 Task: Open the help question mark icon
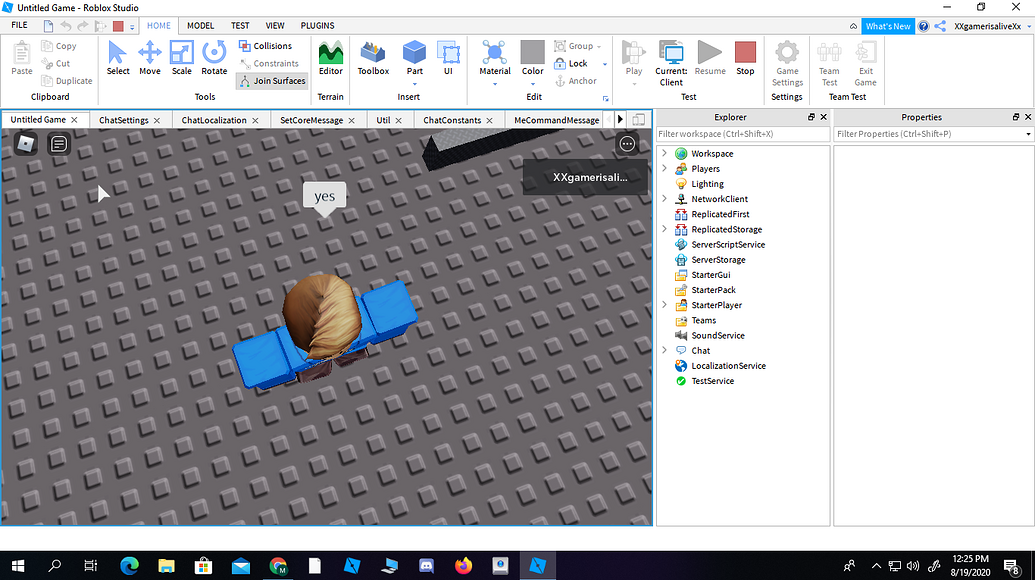923,26
